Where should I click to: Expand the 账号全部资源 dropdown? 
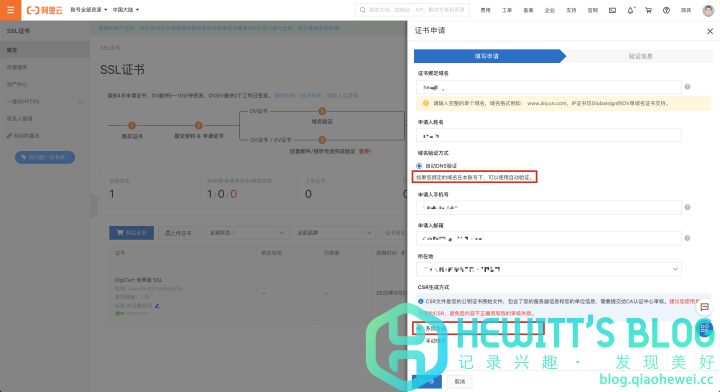coord(89,10)
